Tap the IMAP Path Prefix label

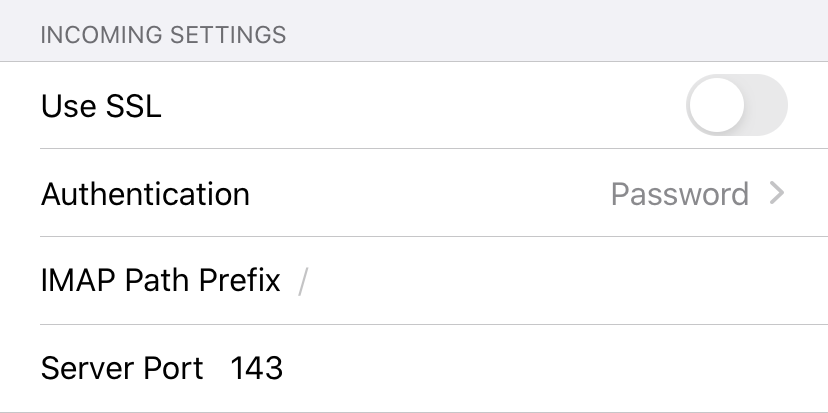pyautogui.click(x=161, y=280)
